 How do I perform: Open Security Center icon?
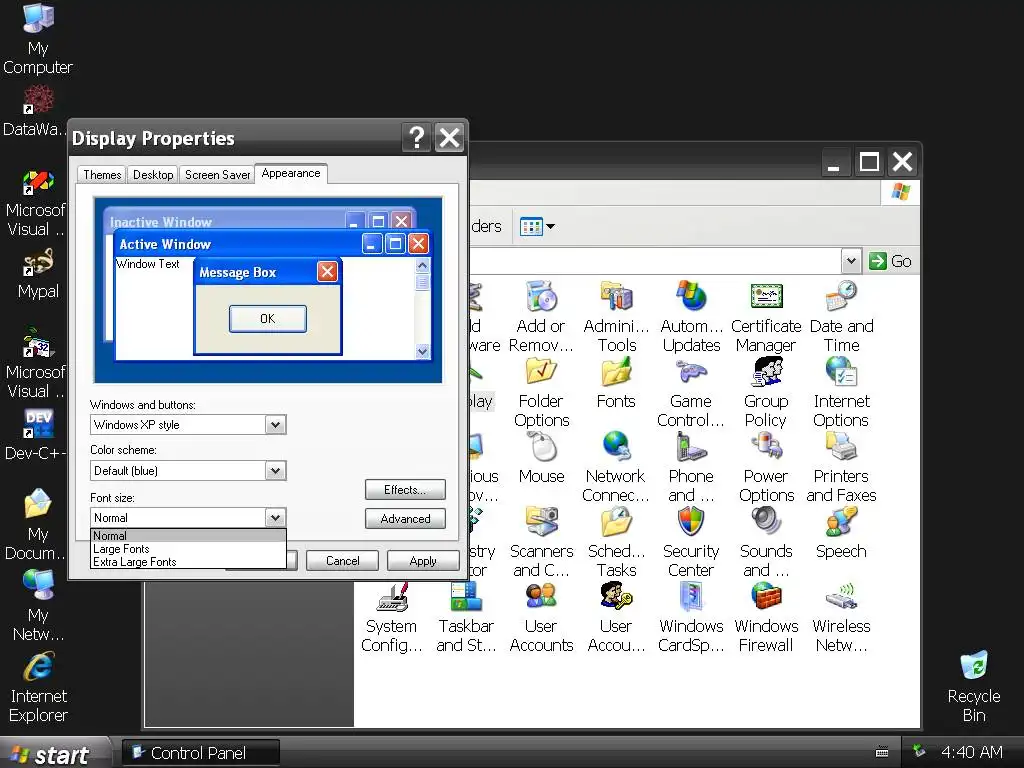(x=691, y=543)
